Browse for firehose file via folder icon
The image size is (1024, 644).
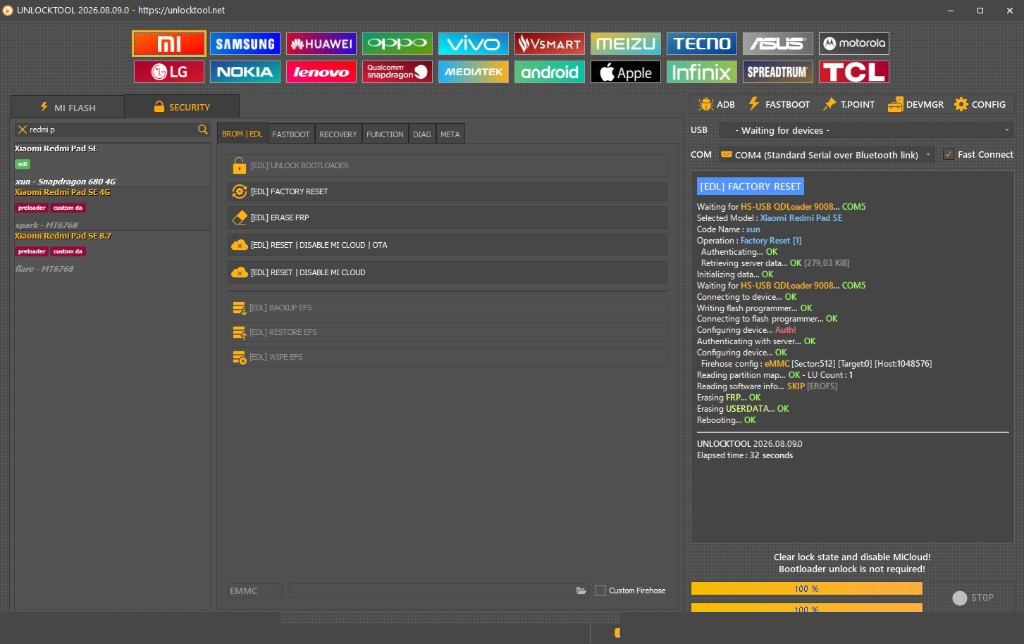click(581, 590)
